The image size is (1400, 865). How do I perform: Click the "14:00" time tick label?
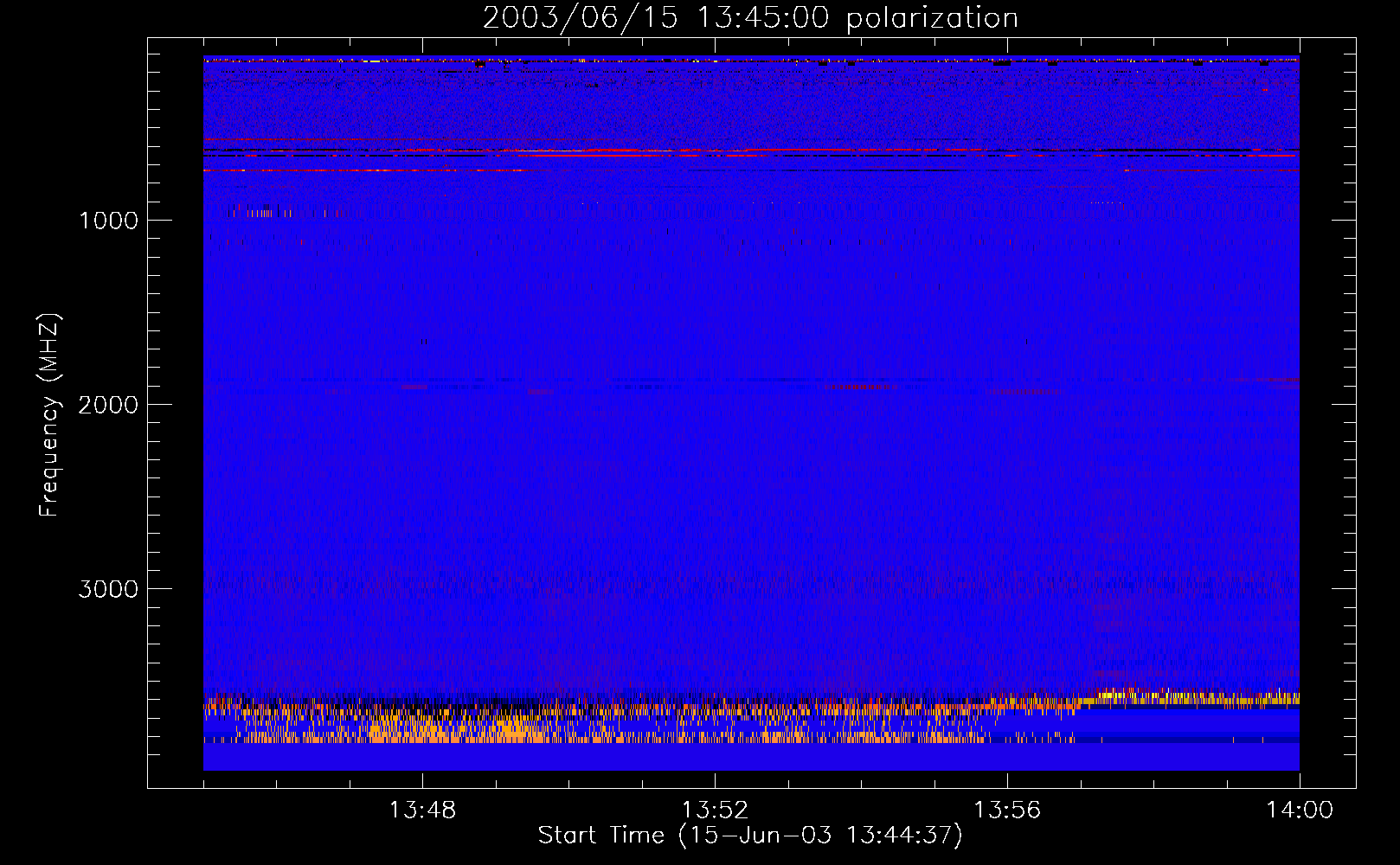[x=1300, y=811]
